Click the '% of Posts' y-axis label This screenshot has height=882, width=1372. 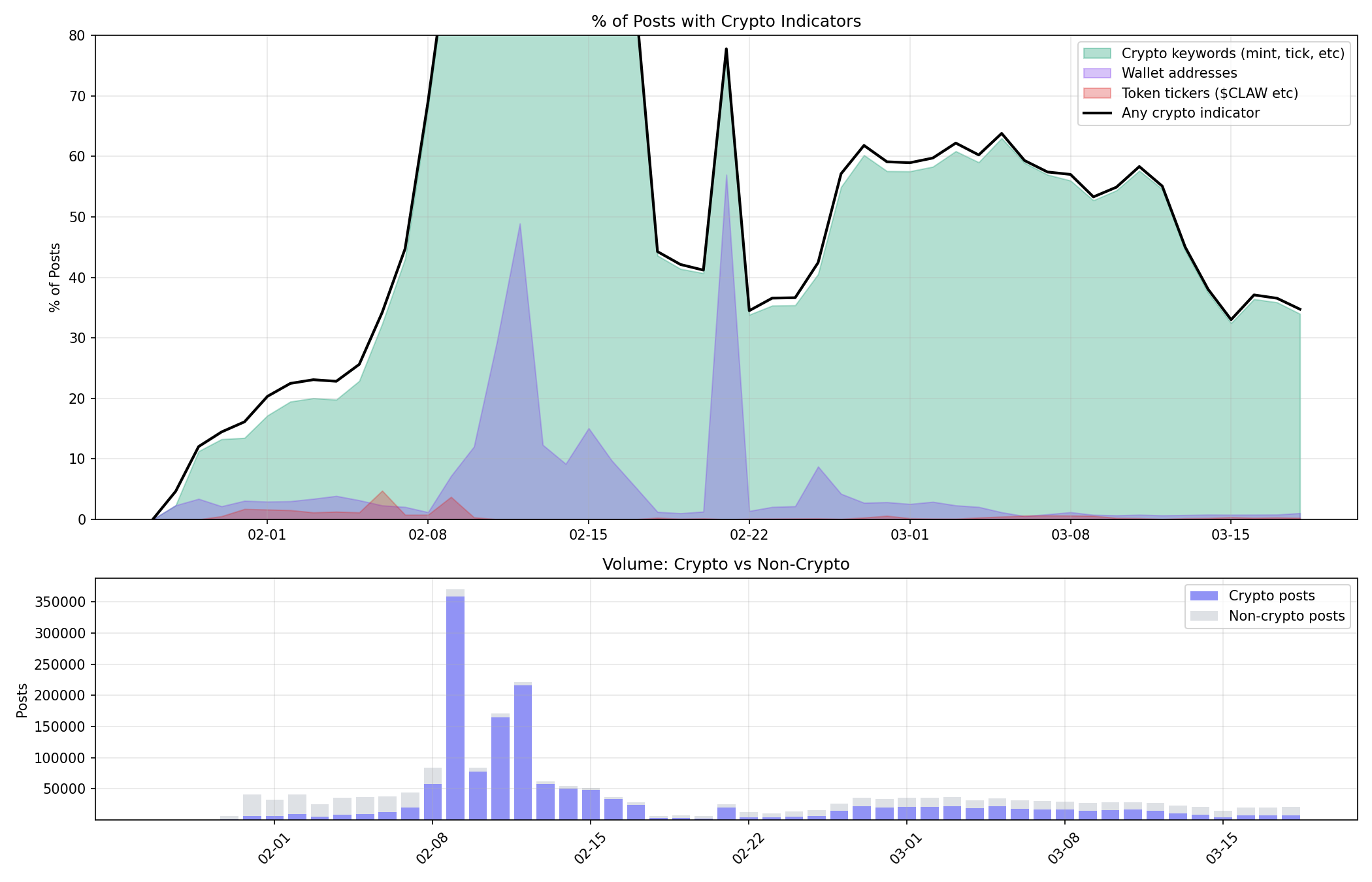coord(55,278)
